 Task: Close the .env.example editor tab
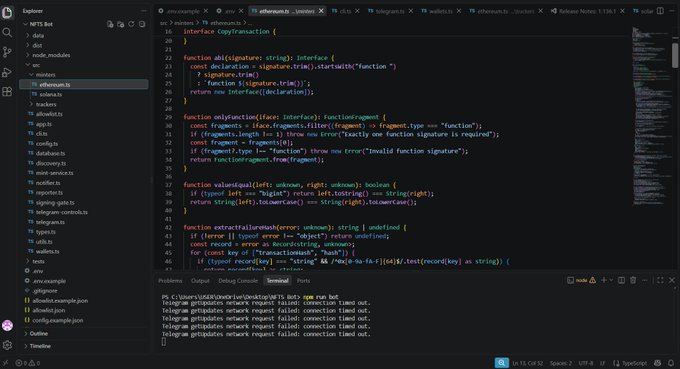pos(206,11)
